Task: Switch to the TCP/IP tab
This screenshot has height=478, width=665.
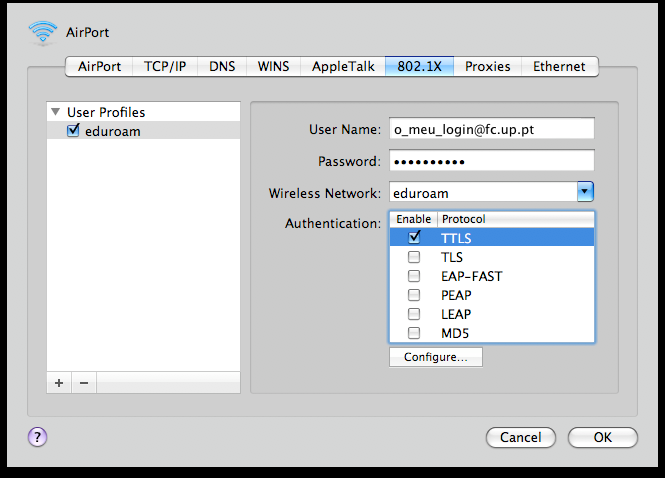Action: (x=165, y=67)
